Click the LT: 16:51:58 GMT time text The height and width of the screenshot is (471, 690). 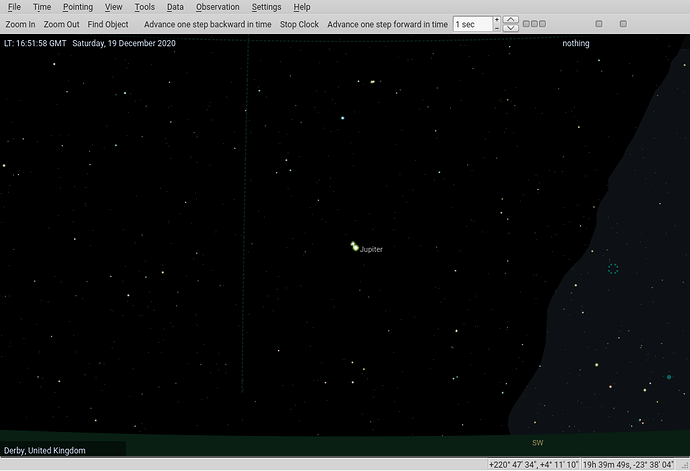point(35,43)
